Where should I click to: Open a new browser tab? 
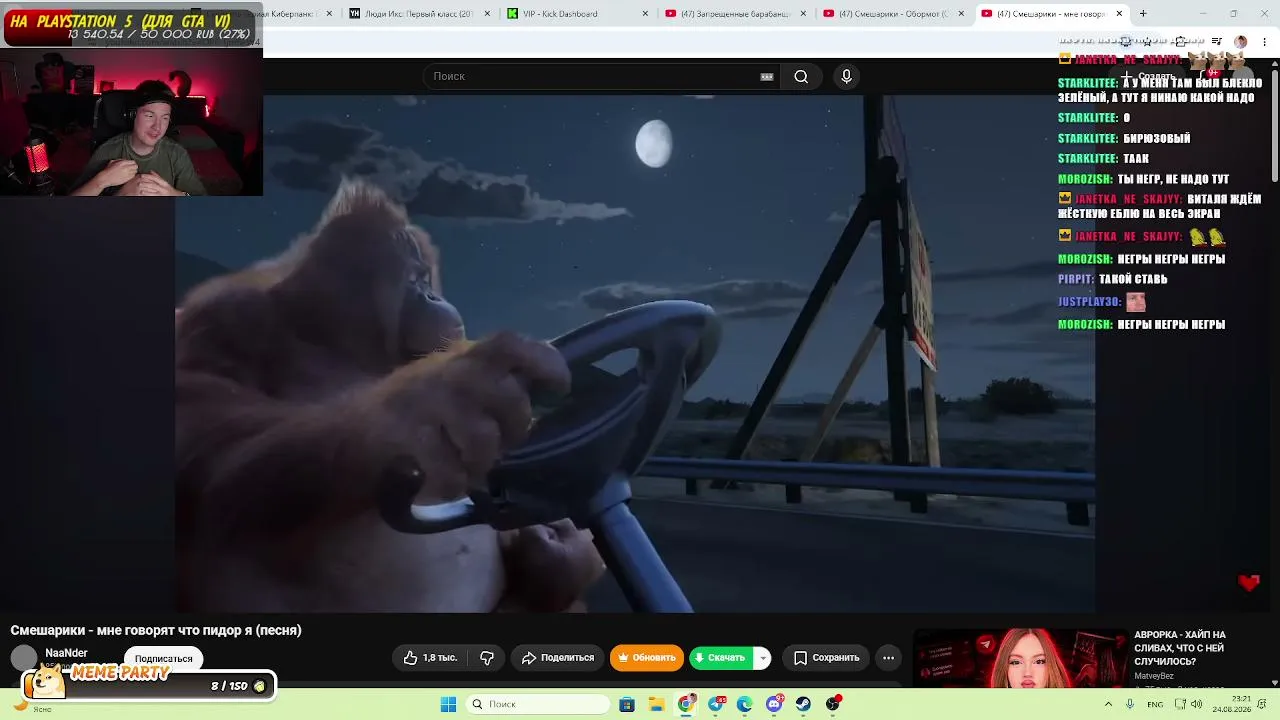1143,14
